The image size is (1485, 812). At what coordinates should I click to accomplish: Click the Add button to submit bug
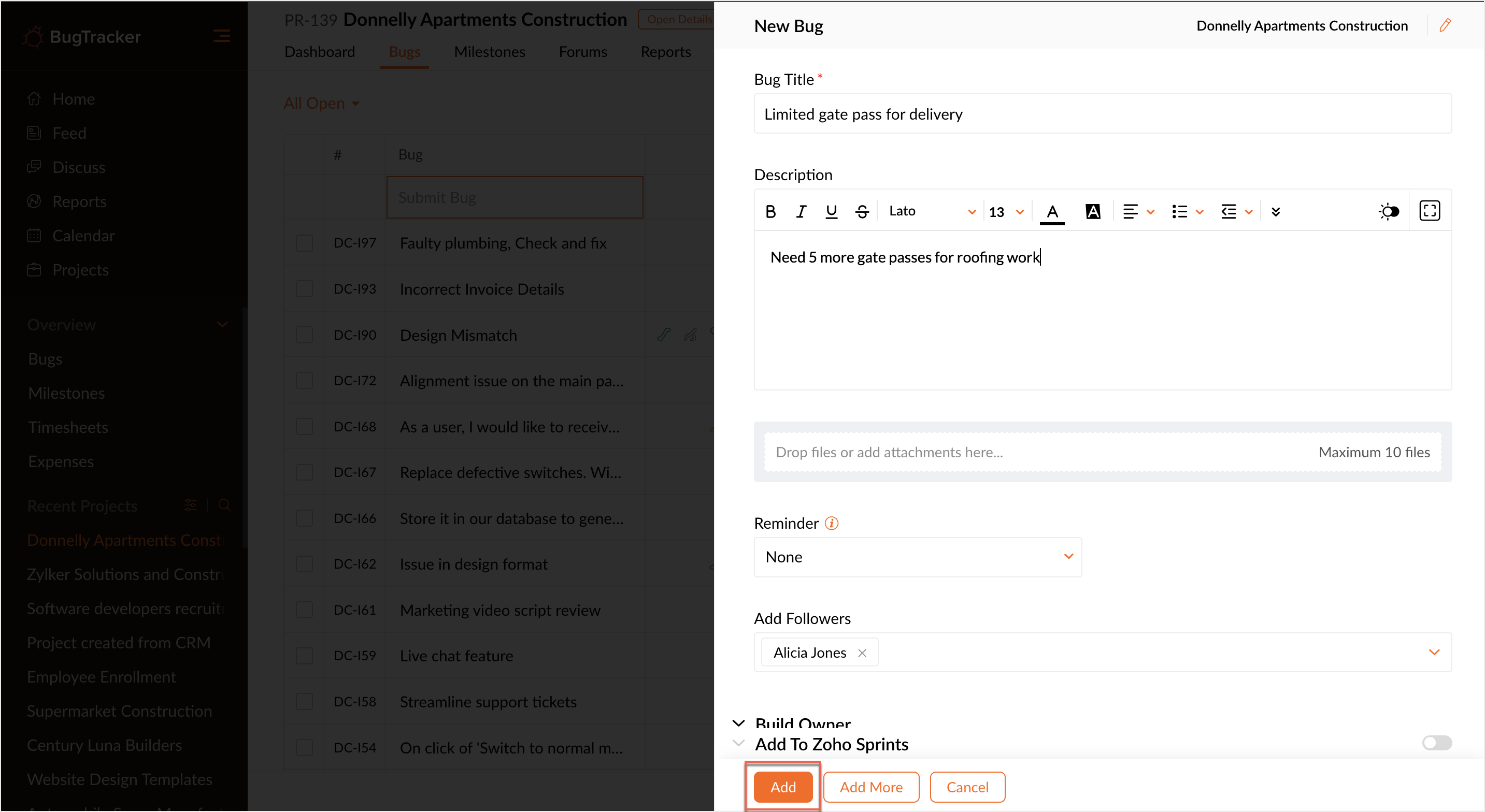783,787
